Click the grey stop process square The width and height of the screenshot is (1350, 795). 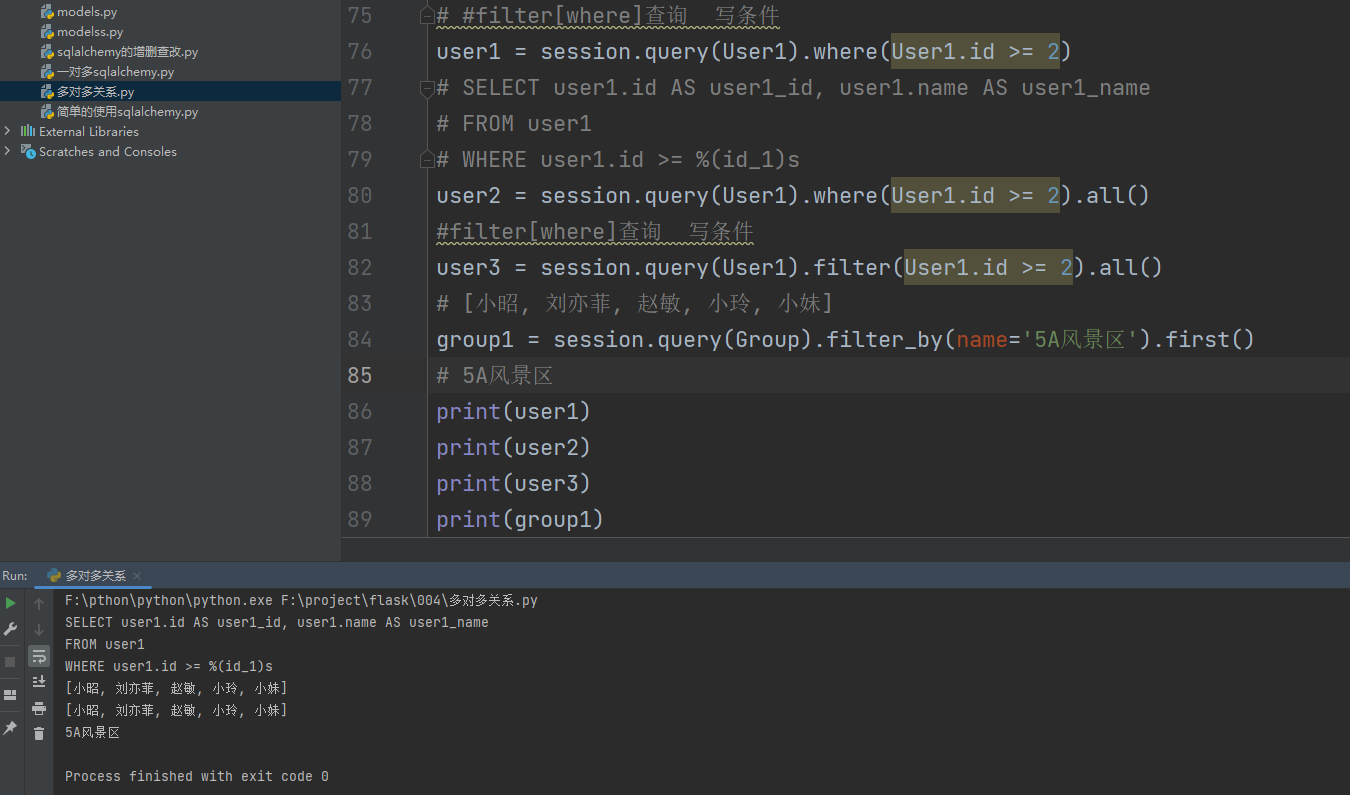[x=11, y=661]
